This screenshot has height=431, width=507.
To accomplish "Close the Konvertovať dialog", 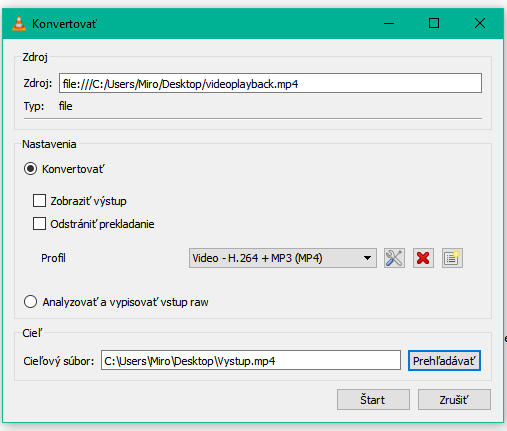I will coord(480,24).
